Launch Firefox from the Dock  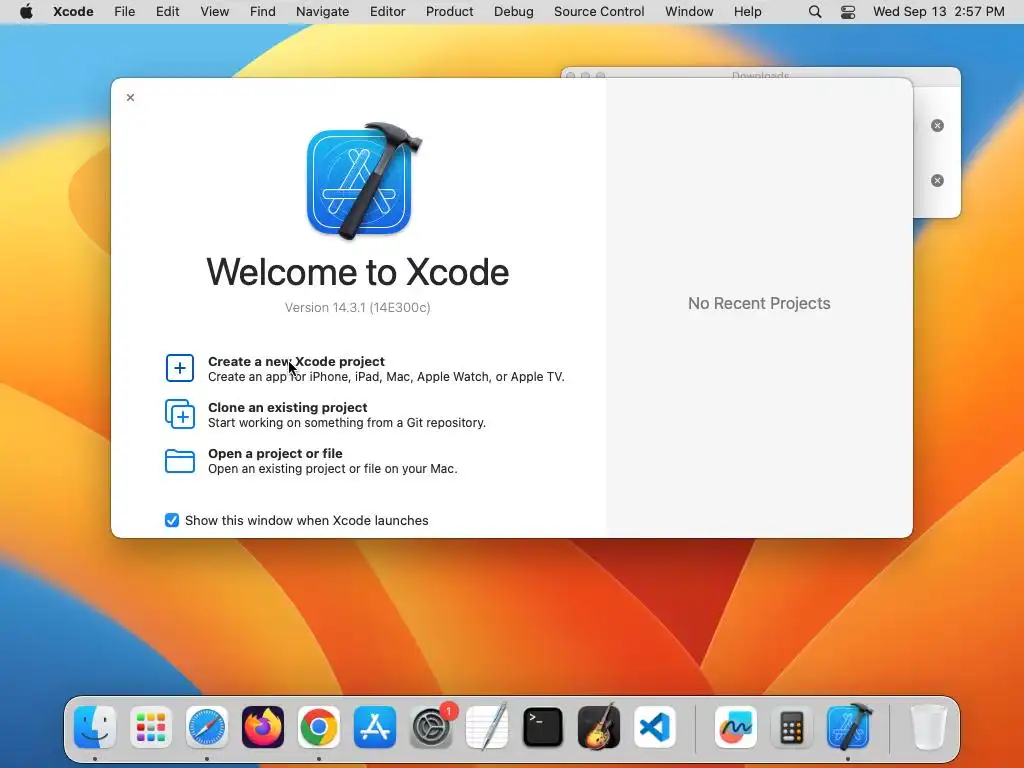[x=263, y=727]
